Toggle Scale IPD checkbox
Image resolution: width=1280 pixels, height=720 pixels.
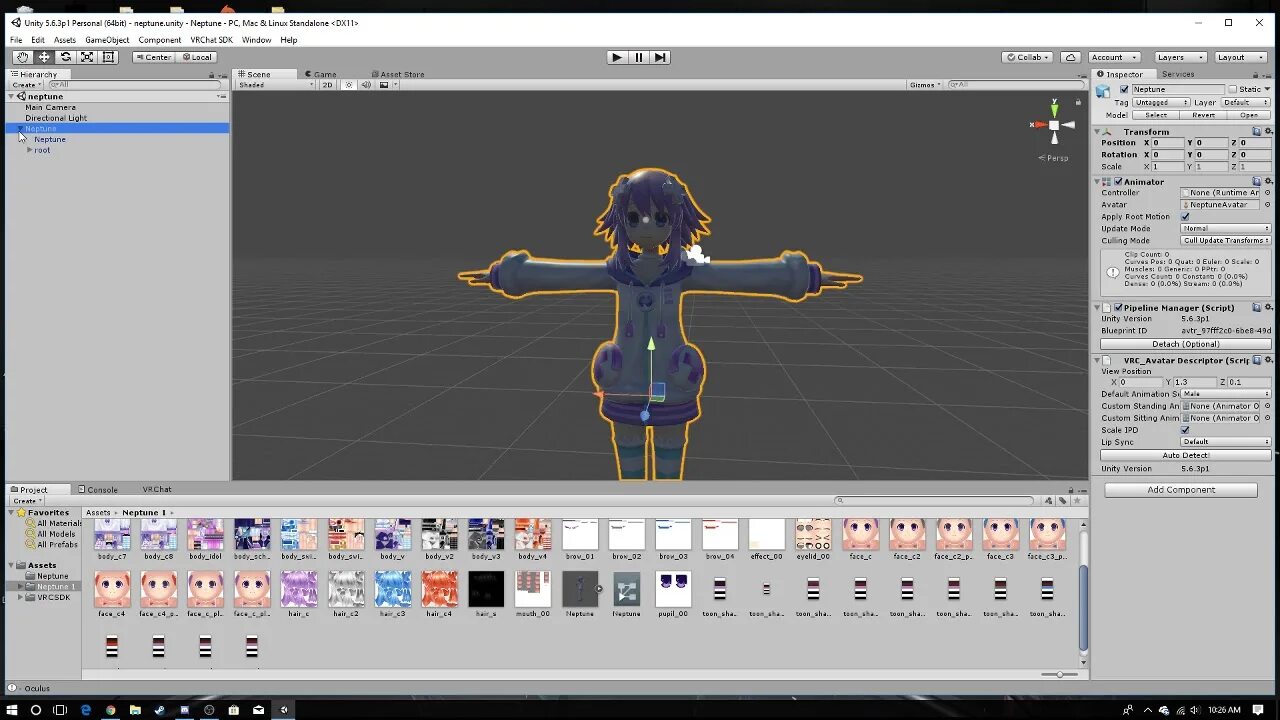click(x=1185, y=430)
